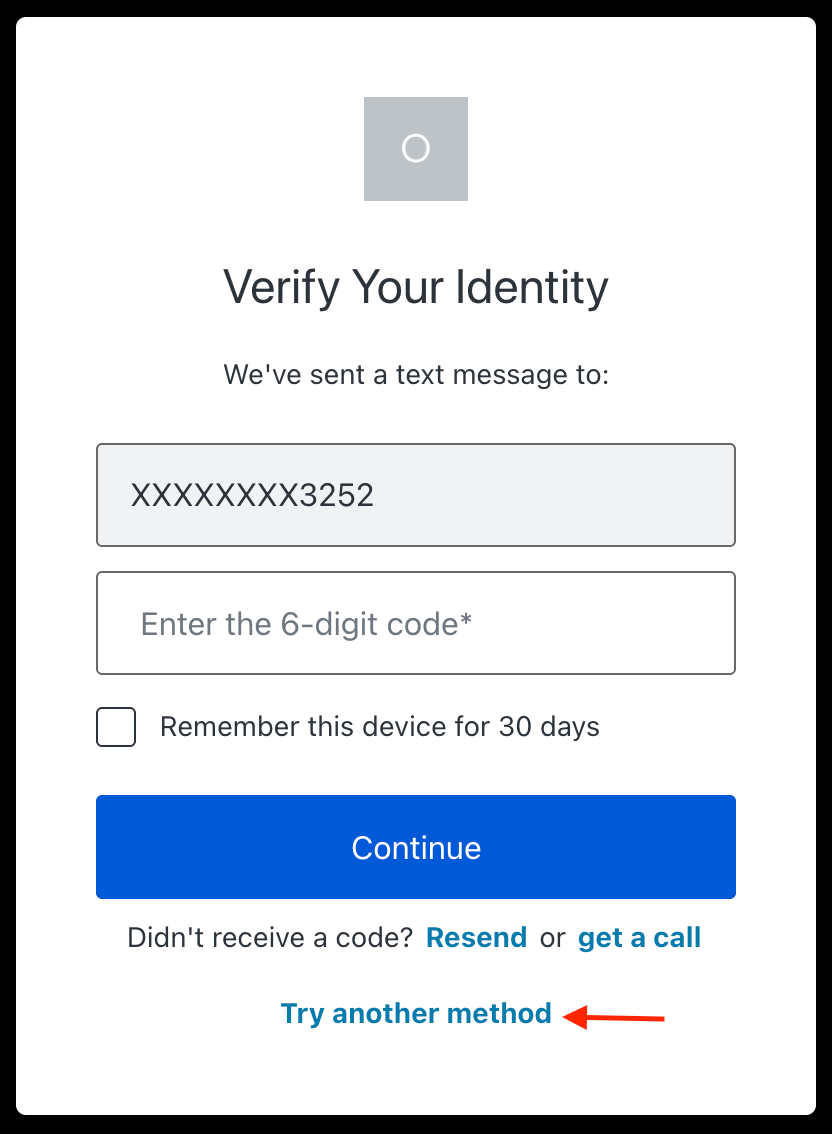Enable Remember this device for 30 days
832x1134 pixels.
click(x=116, y=727)
